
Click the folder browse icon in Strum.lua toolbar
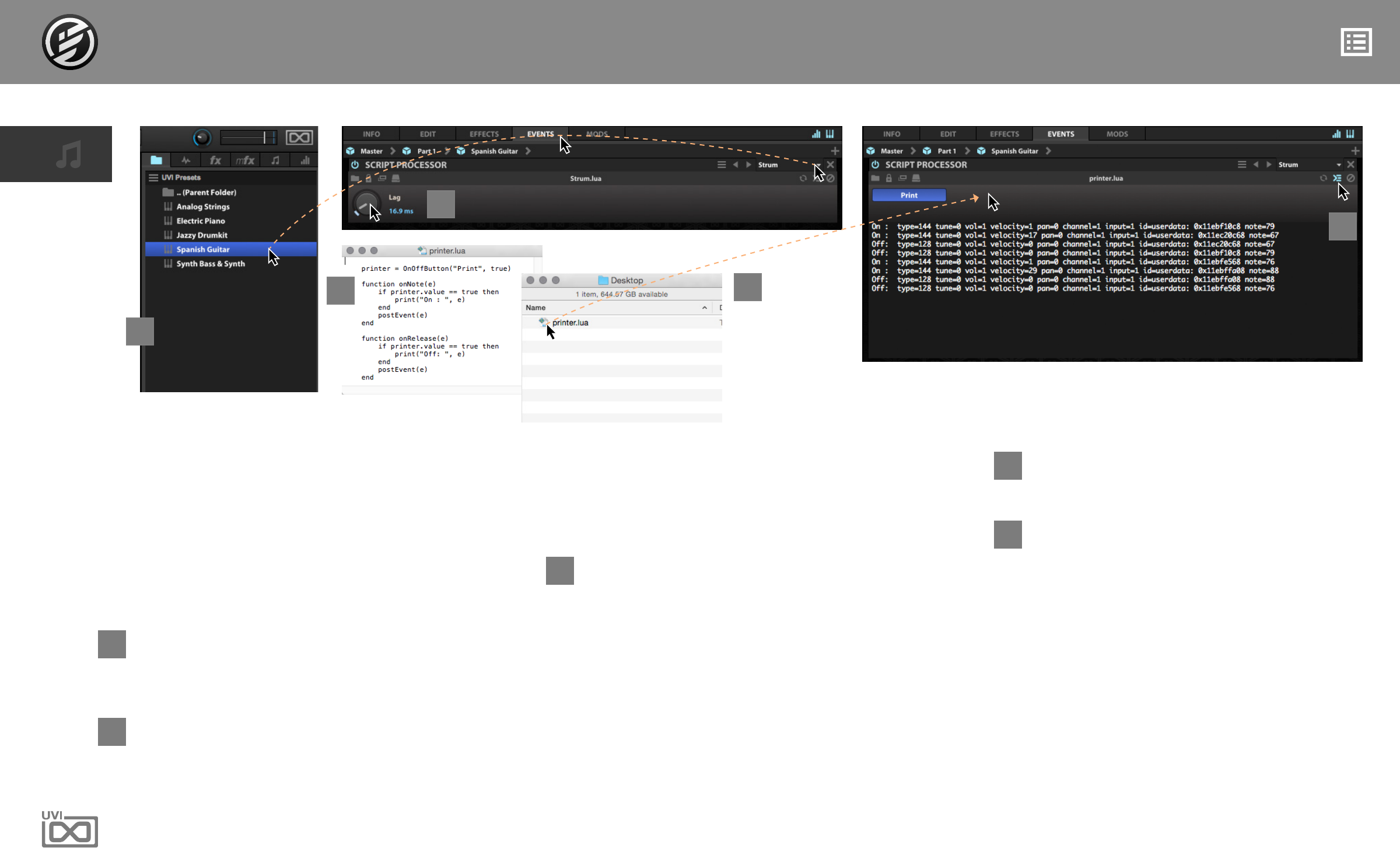[x=355, y=178]
